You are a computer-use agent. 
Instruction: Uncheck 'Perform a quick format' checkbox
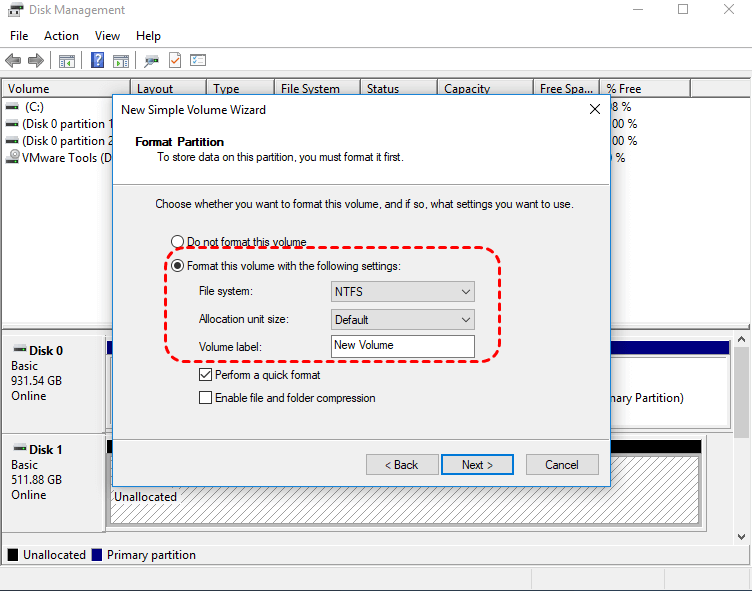point(206,375)
